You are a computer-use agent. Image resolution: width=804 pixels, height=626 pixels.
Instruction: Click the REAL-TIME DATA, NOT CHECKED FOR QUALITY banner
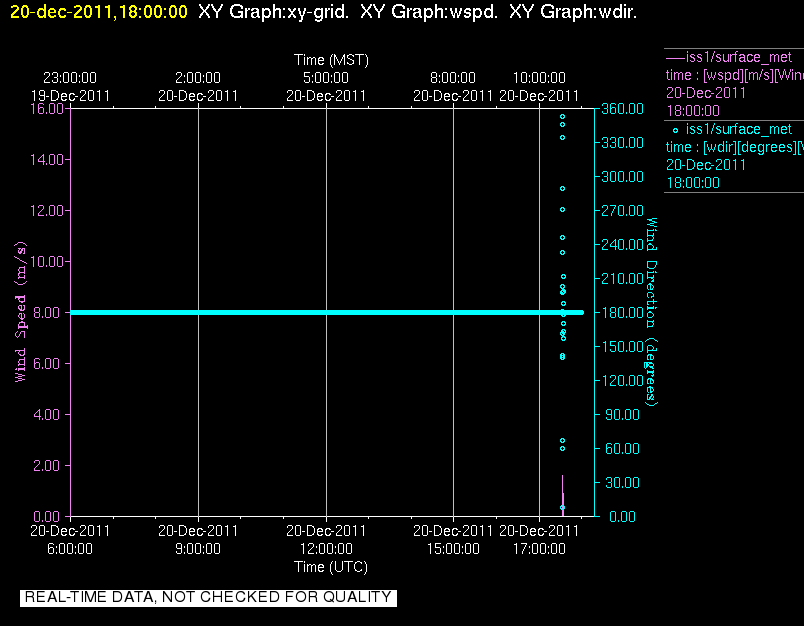click(208, 597)
